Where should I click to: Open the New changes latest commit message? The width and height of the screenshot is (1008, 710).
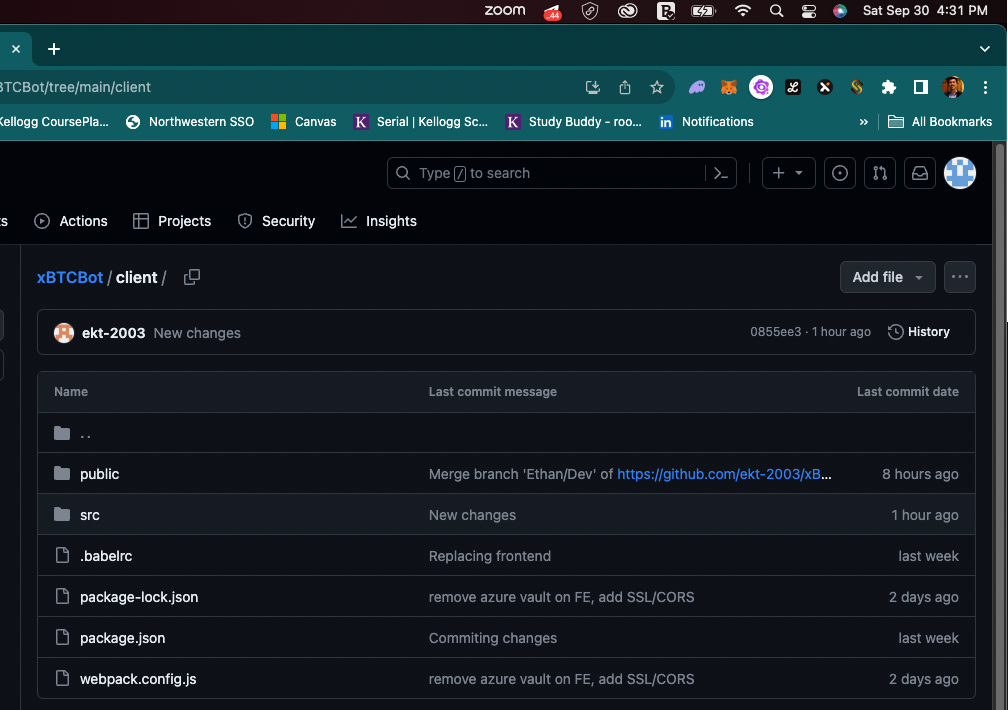pyautogui.click(x=197, y=333)
